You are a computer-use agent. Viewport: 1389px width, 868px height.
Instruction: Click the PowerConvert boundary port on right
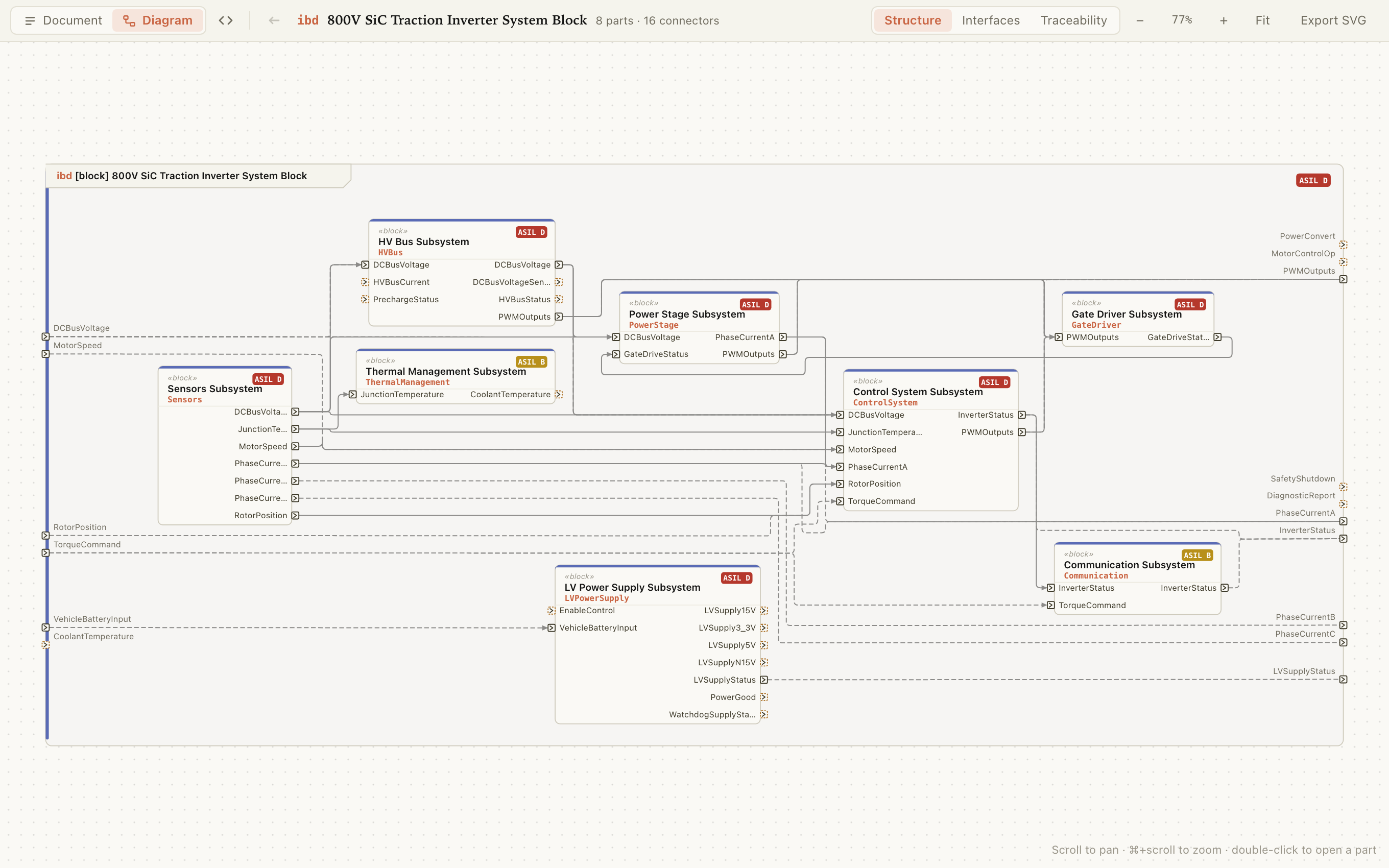point(1343,245)
